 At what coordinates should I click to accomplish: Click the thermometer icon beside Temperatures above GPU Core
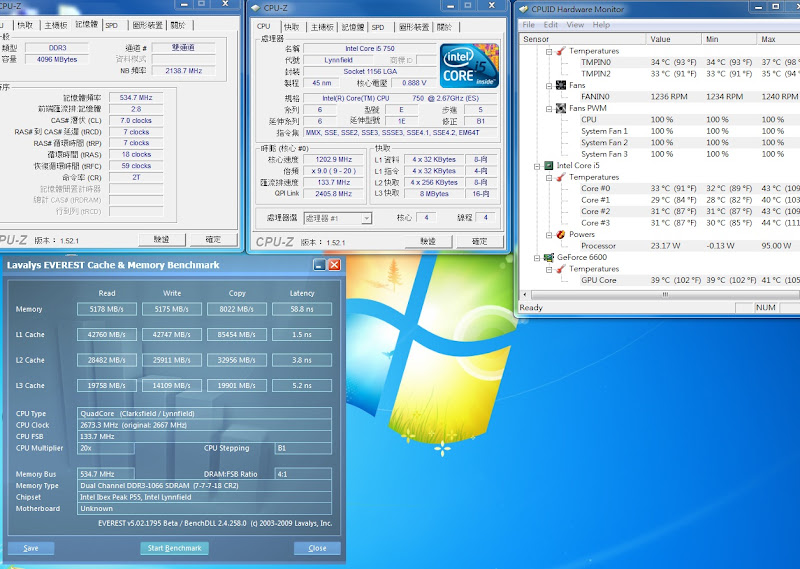(x=561, y=269)
